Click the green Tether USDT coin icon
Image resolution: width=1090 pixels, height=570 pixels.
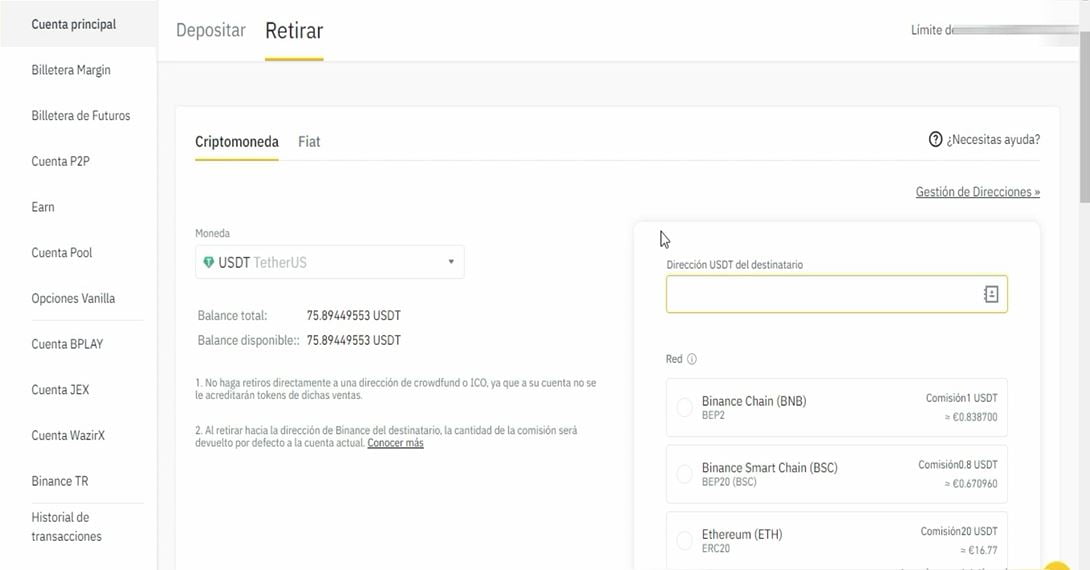point(208,263)
